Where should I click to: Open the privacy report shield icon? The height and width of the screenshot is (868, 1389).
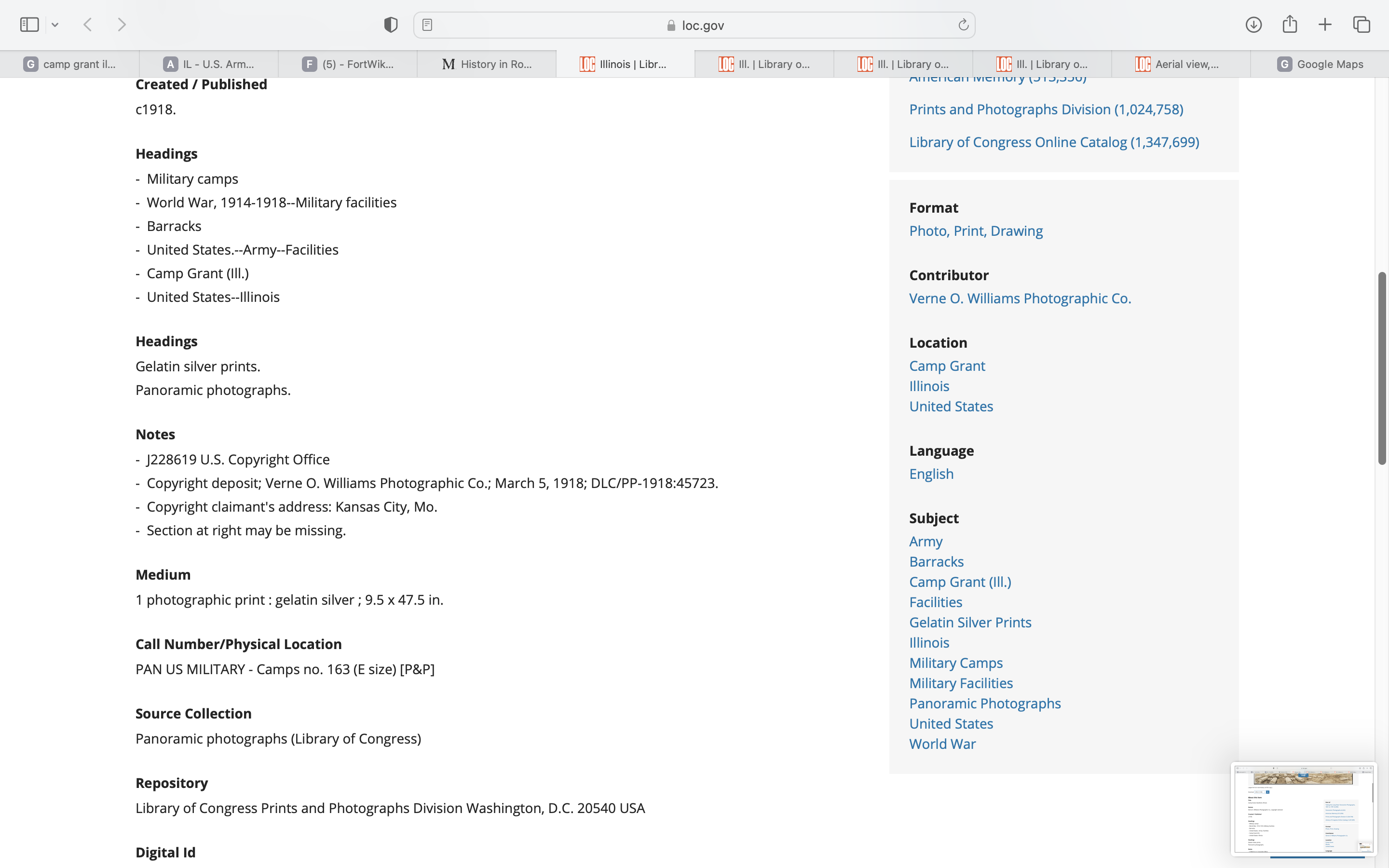(390, 25)
